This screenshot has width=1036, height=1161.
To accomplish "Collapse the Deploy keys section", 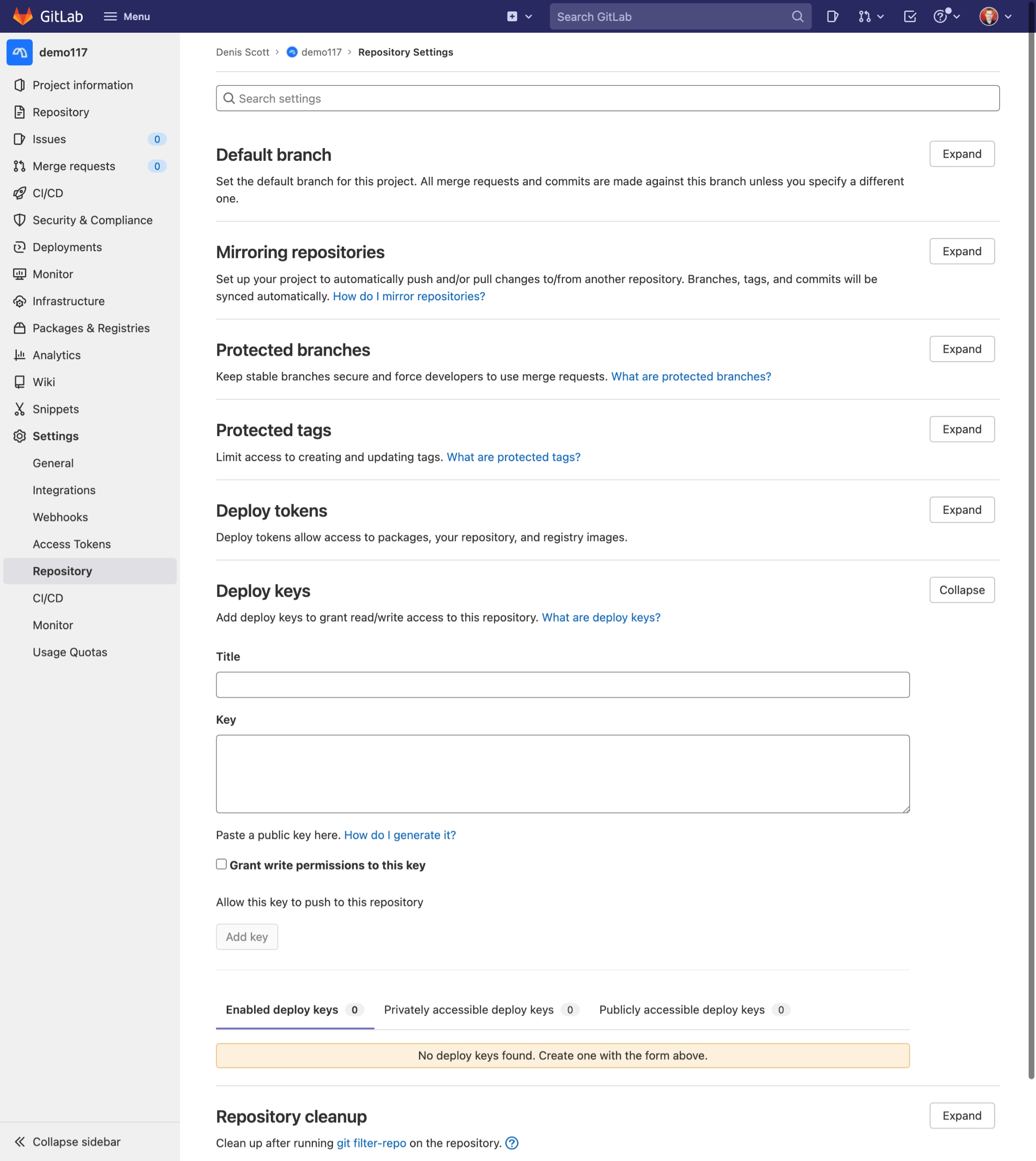I will tap(961, 590).
